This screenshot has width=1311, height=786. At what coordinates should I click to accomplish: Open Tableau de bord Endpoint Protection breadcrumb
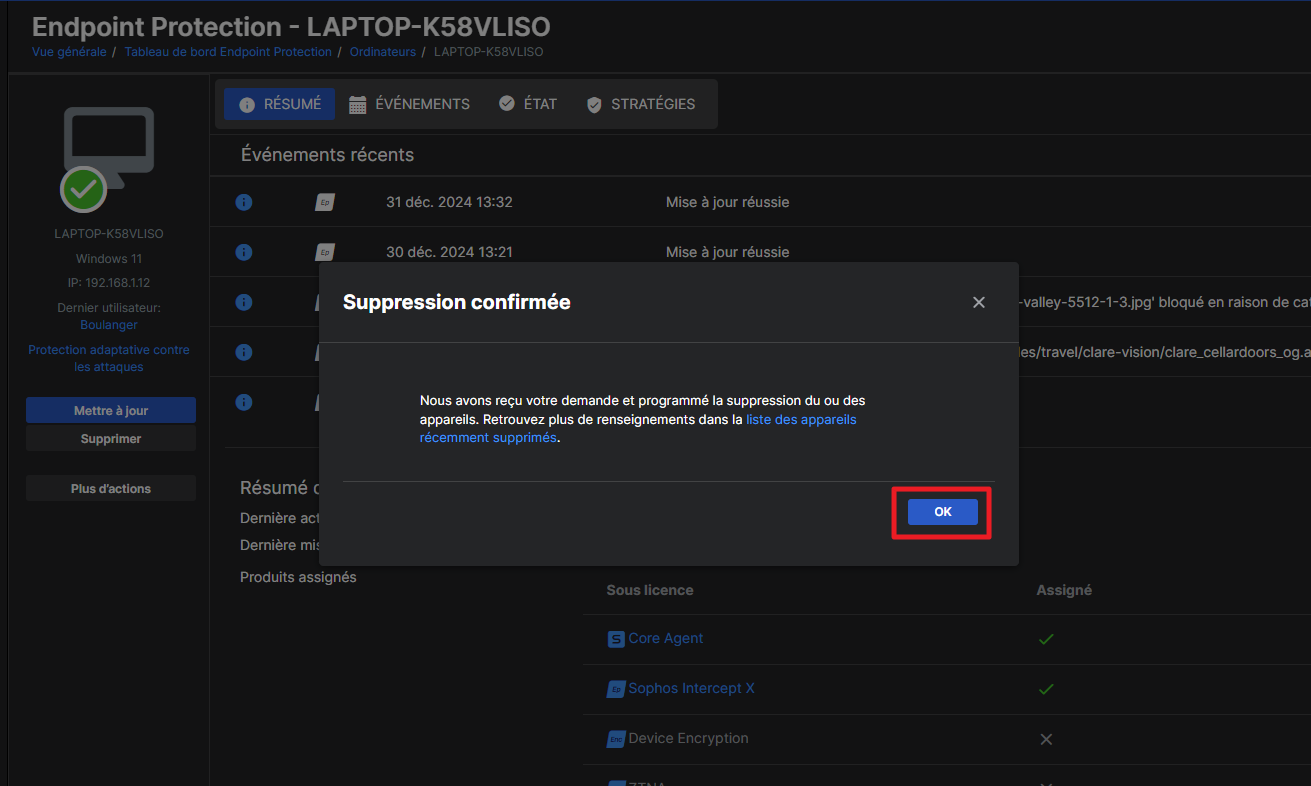228,52
